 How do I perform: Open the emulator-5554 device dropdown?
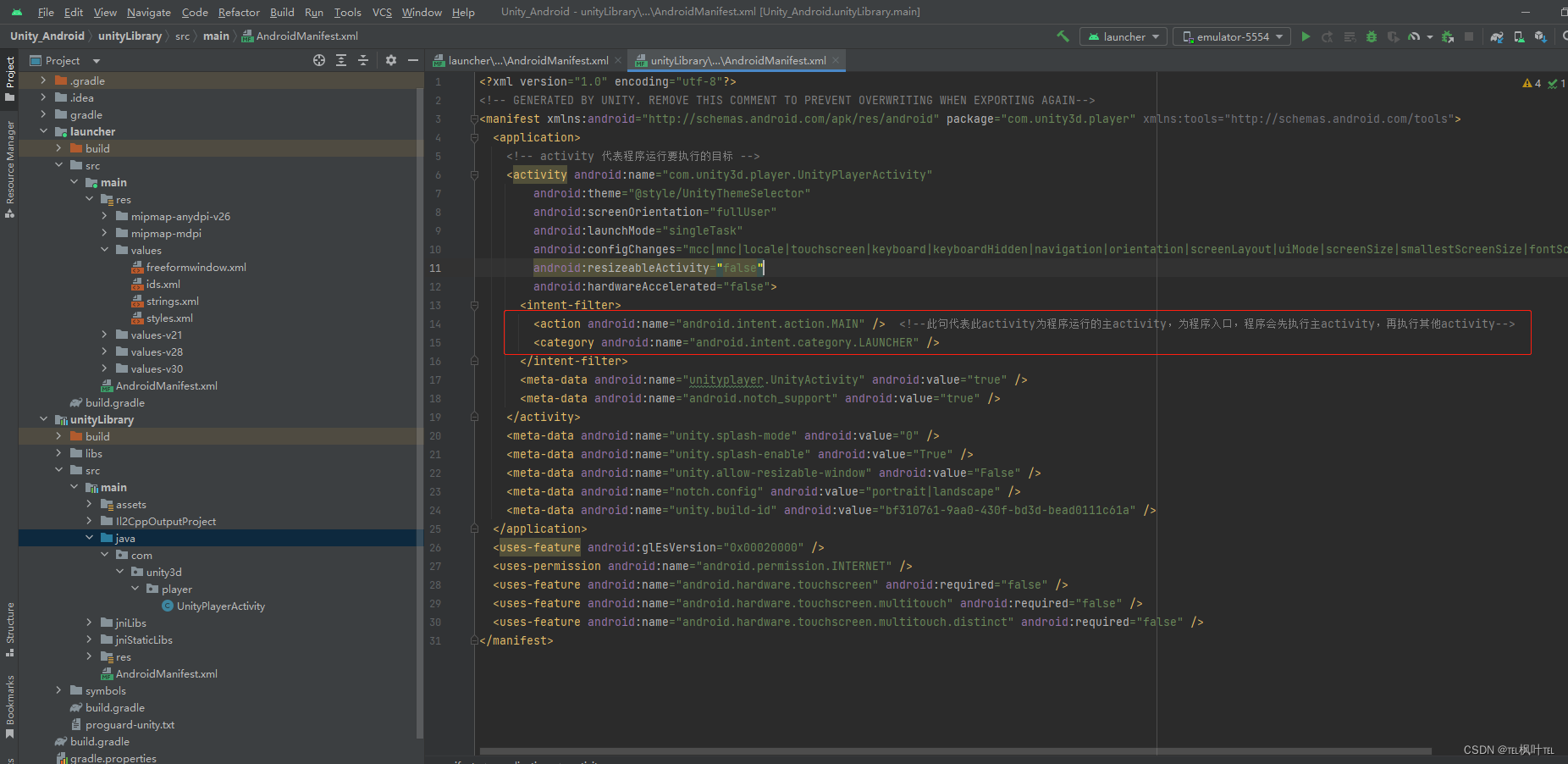1231,36
